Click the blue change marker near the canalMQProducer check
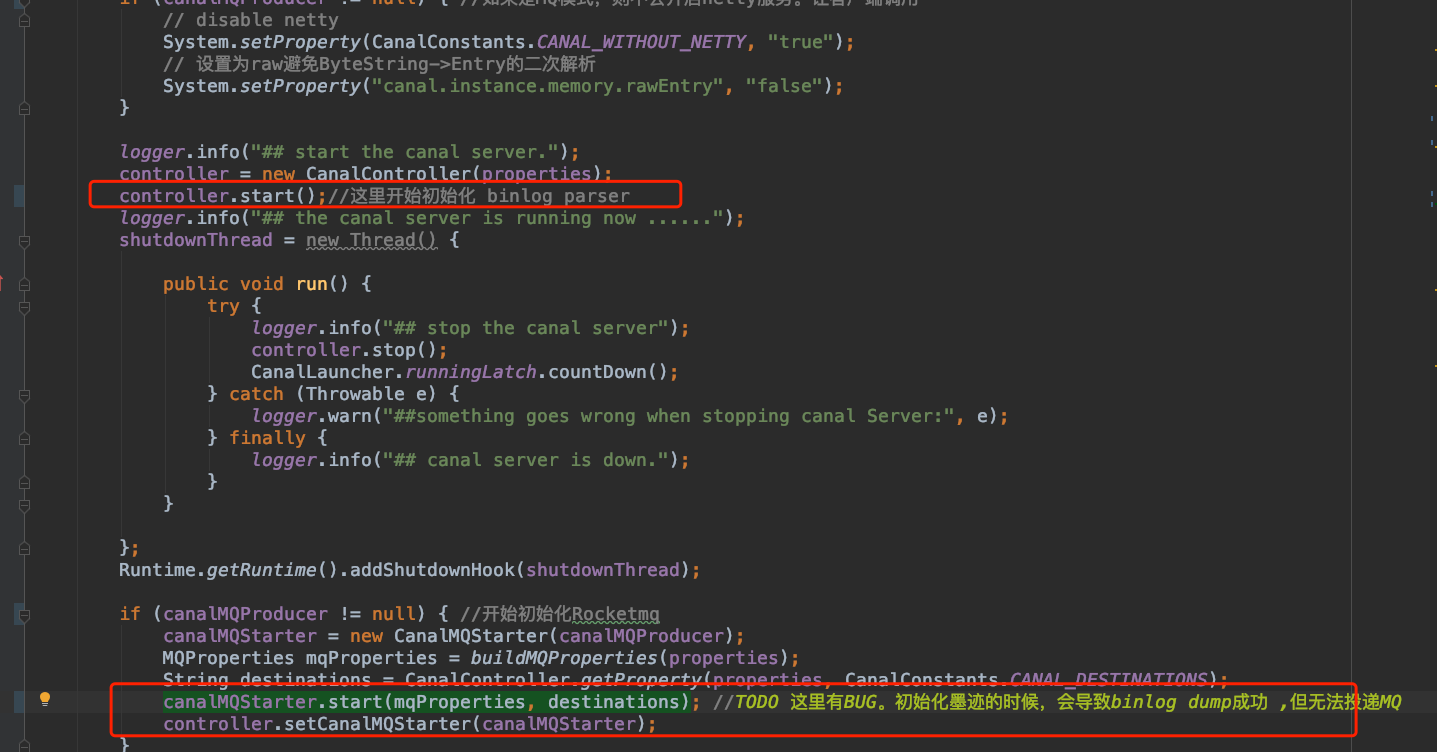Screen dimensions: 1437x752 click(18, 613)
